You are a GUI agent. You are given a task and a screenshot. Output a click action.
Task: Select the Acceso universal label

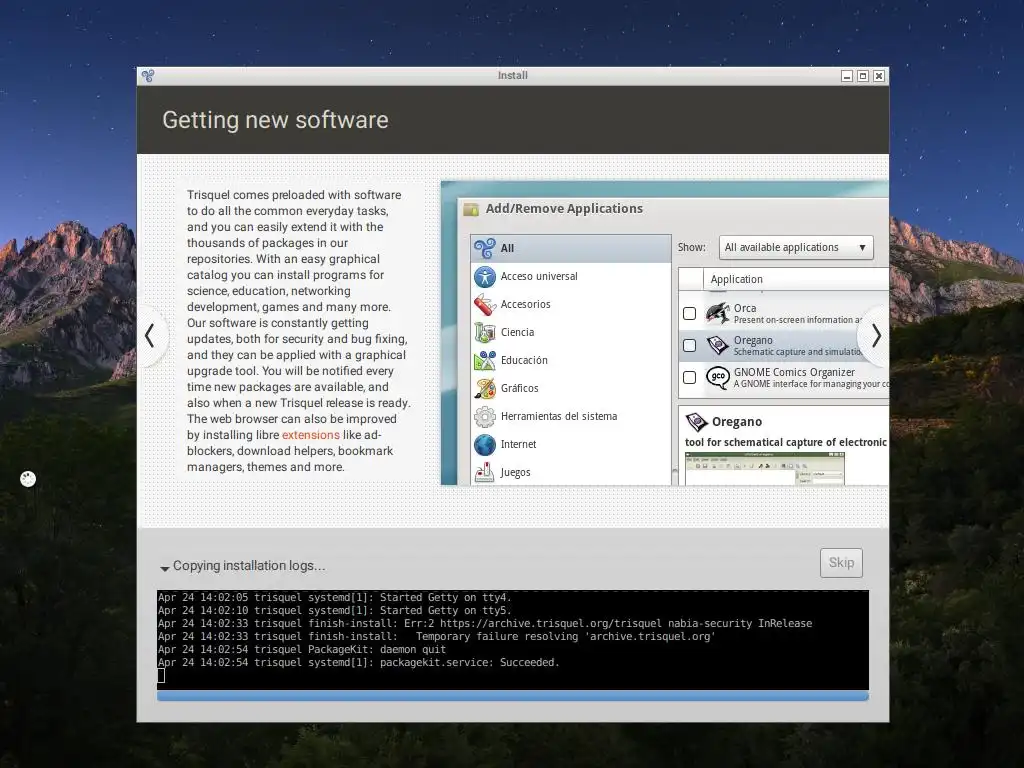click(x=539, y=277)
